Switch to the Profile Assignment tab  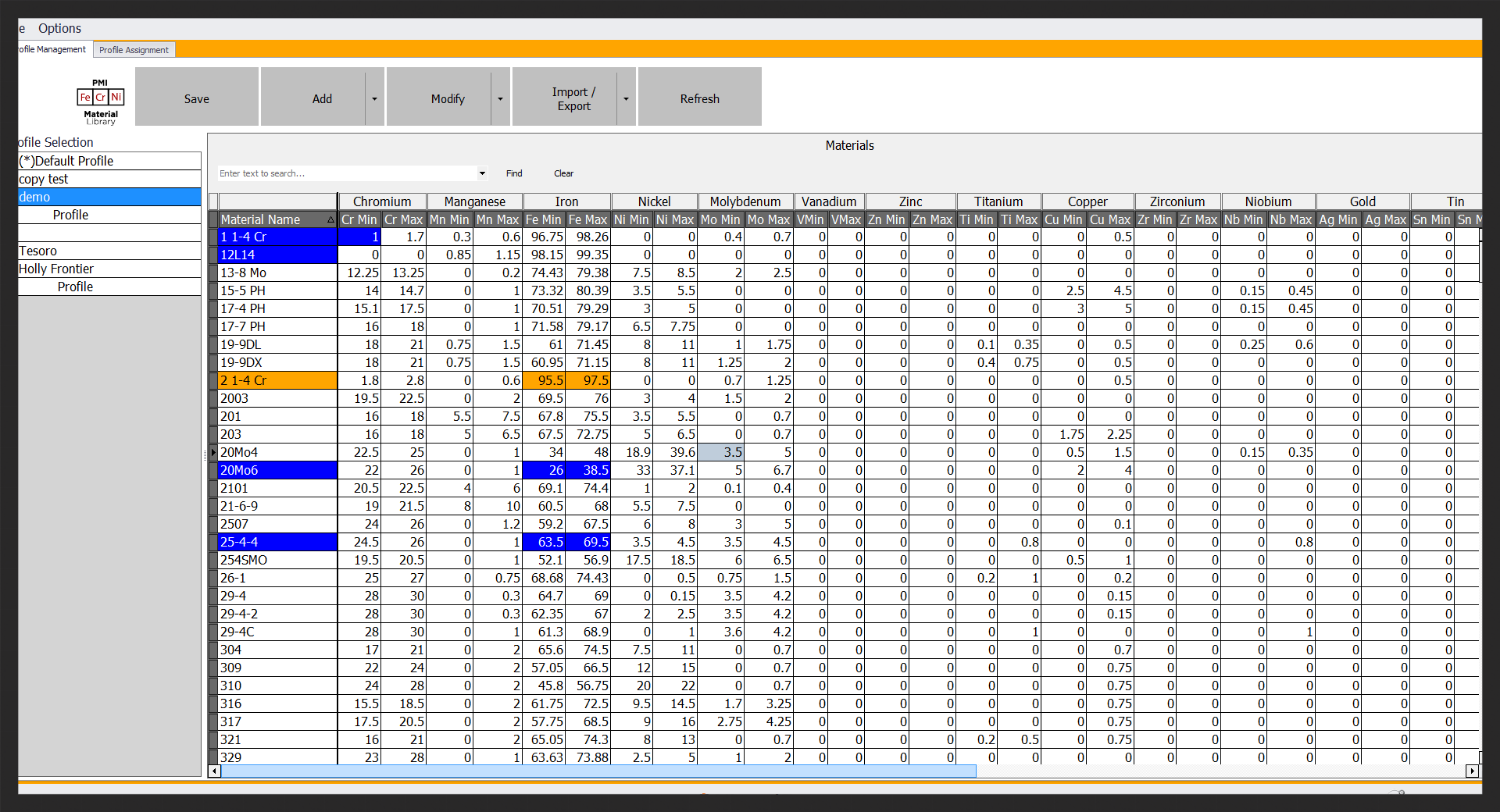(x=134, y=50)
